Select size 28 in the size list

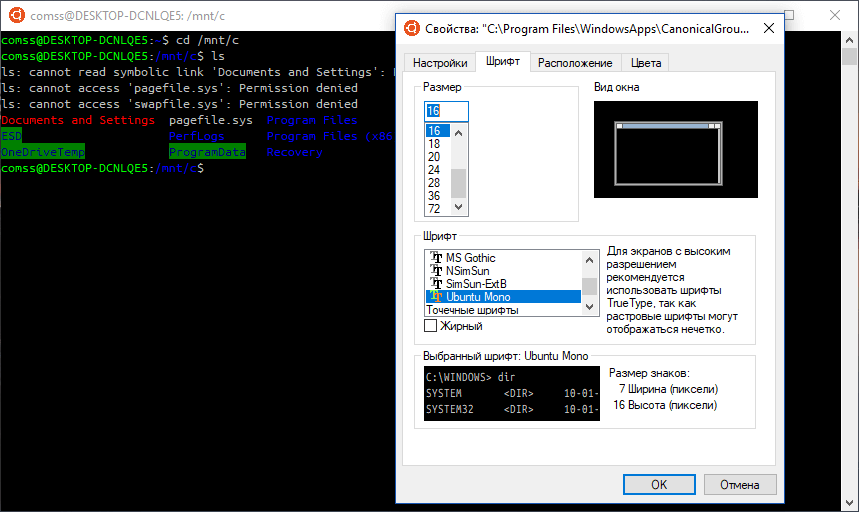[438, 183]
